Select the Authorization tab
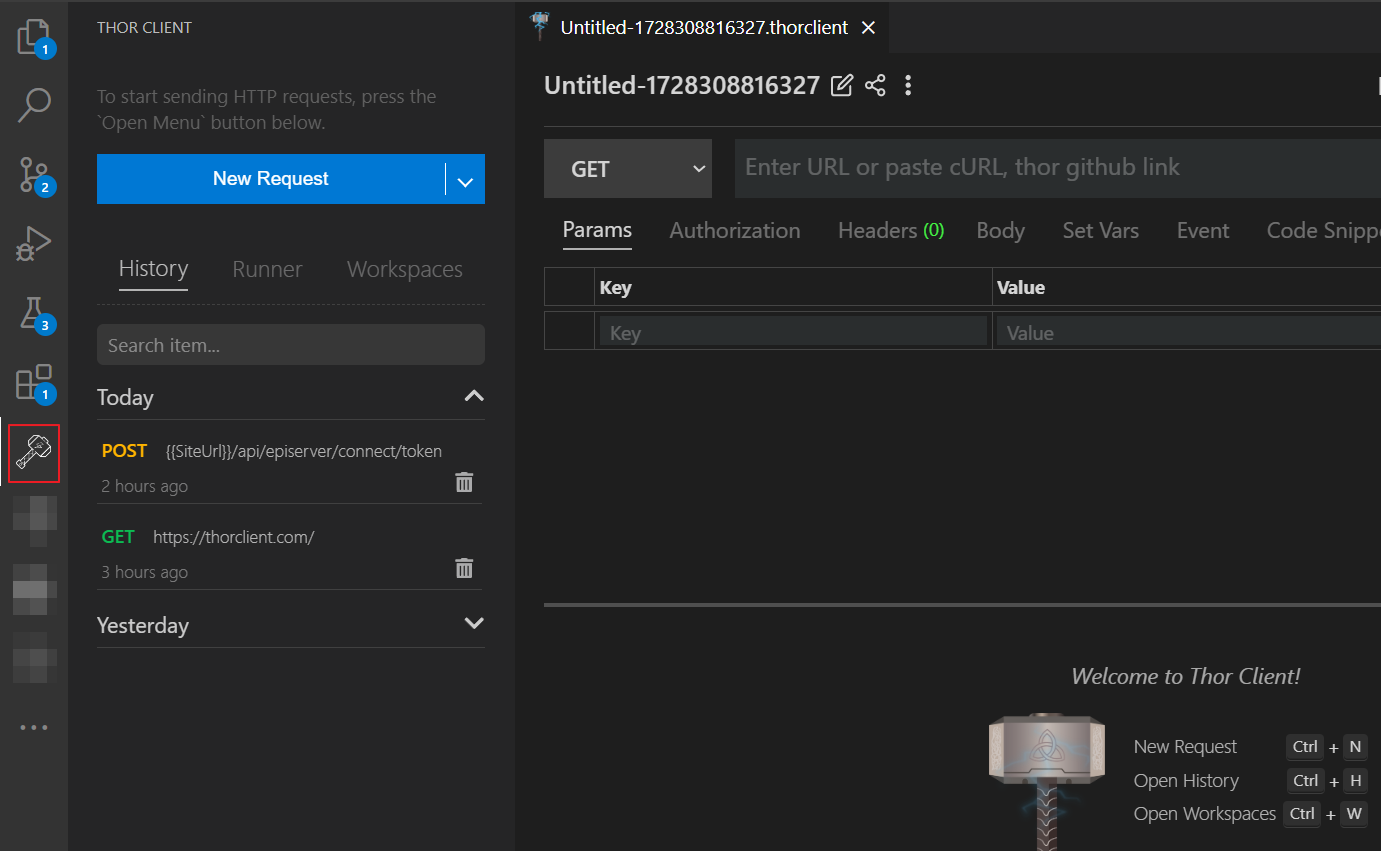The width and height of the screenshot is (1381, 851). tap(735, 231)
